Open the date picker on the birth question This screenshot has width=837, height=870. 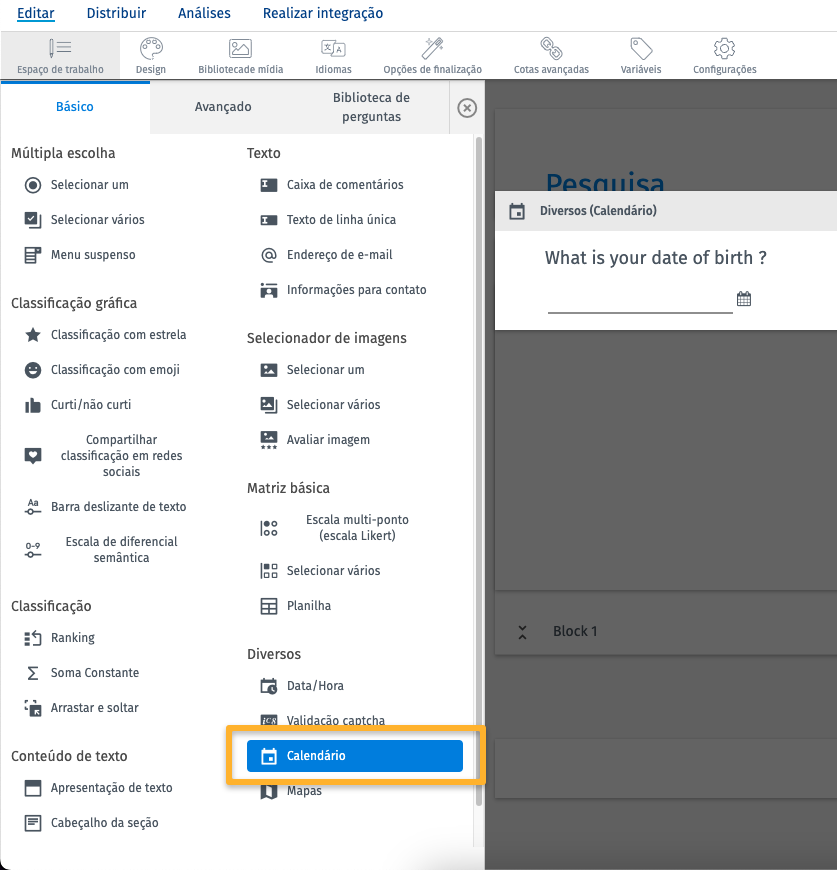pos(744,298)
